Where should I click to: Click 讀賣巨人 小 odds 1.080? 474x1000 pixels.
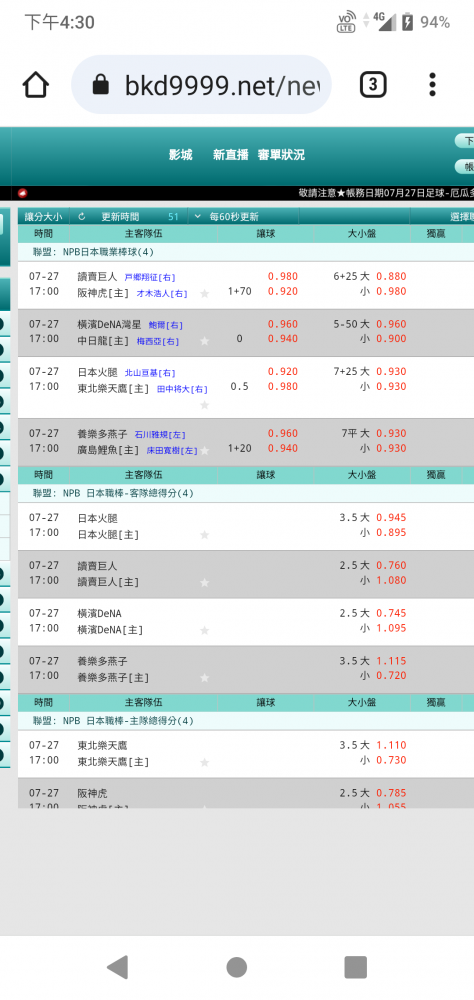click(391, 580)
